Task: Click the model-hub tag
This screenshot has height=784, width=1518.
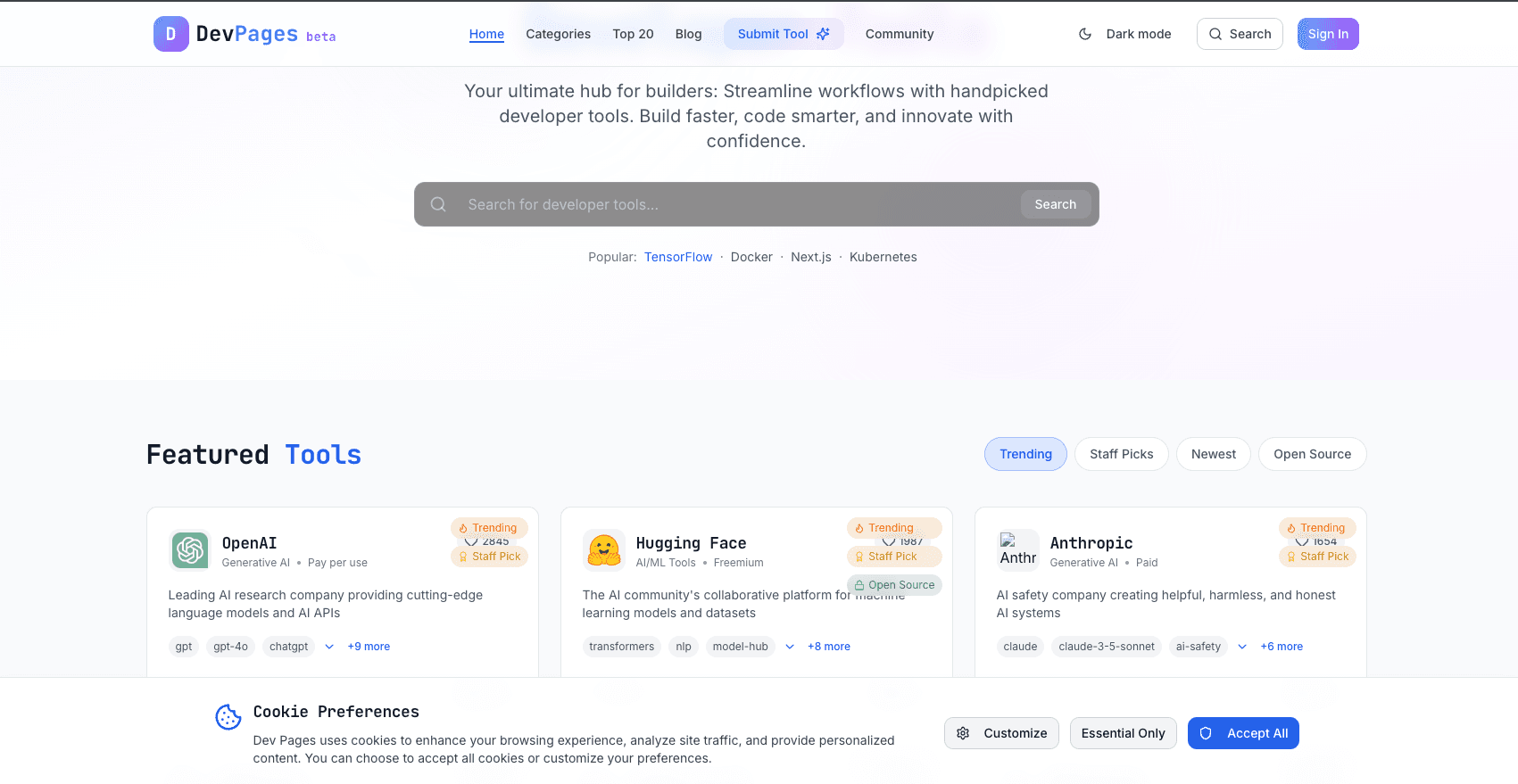Action: tap(741, 647)
